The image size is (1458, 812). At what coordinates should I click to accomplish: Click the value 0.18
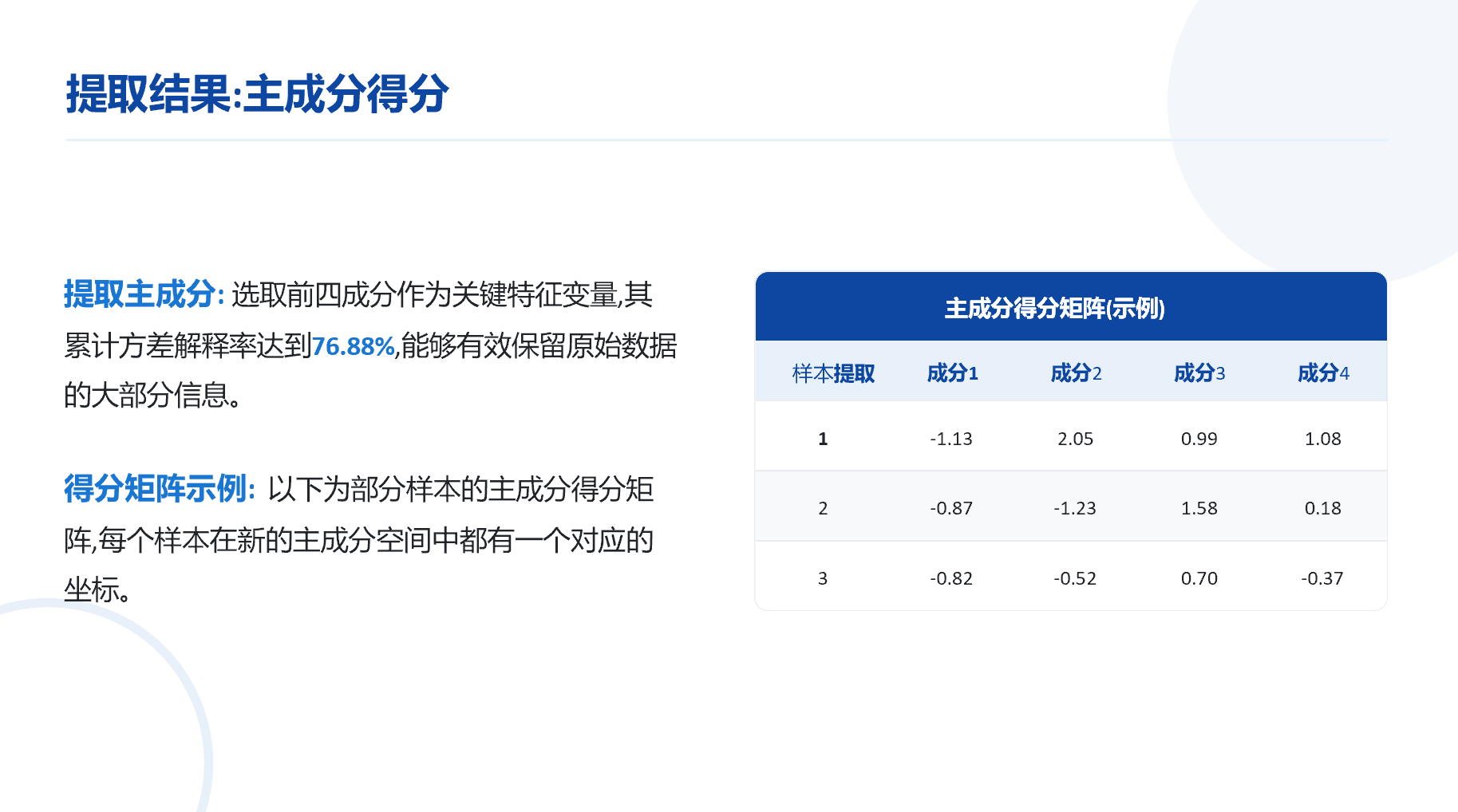[1323, 508]
